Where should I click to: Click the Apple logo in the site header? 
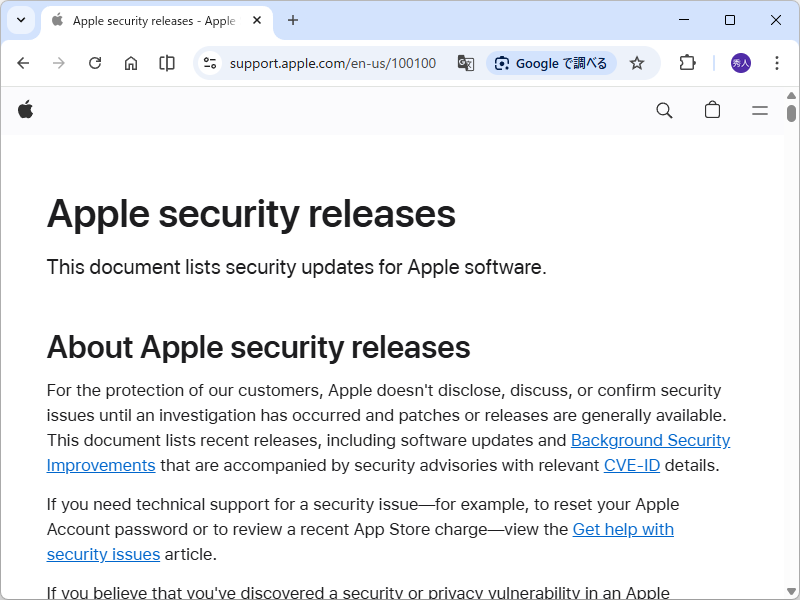click(25, 110)
